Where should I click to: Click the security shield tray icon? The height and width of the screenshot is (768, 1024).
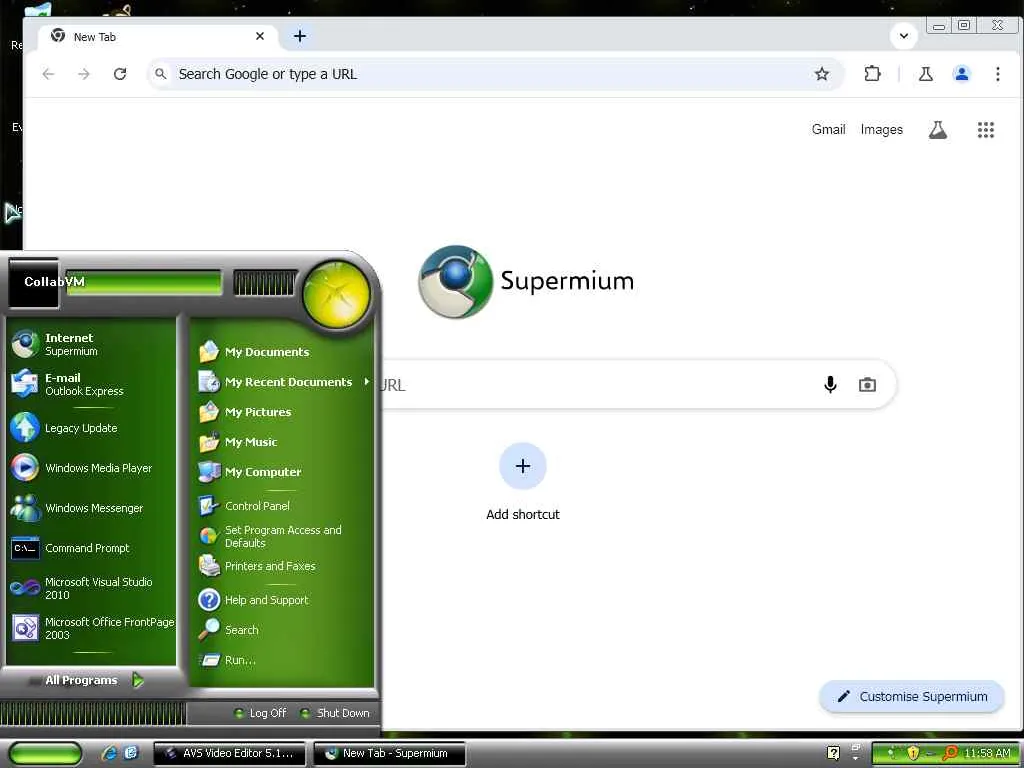pos(913,753)
